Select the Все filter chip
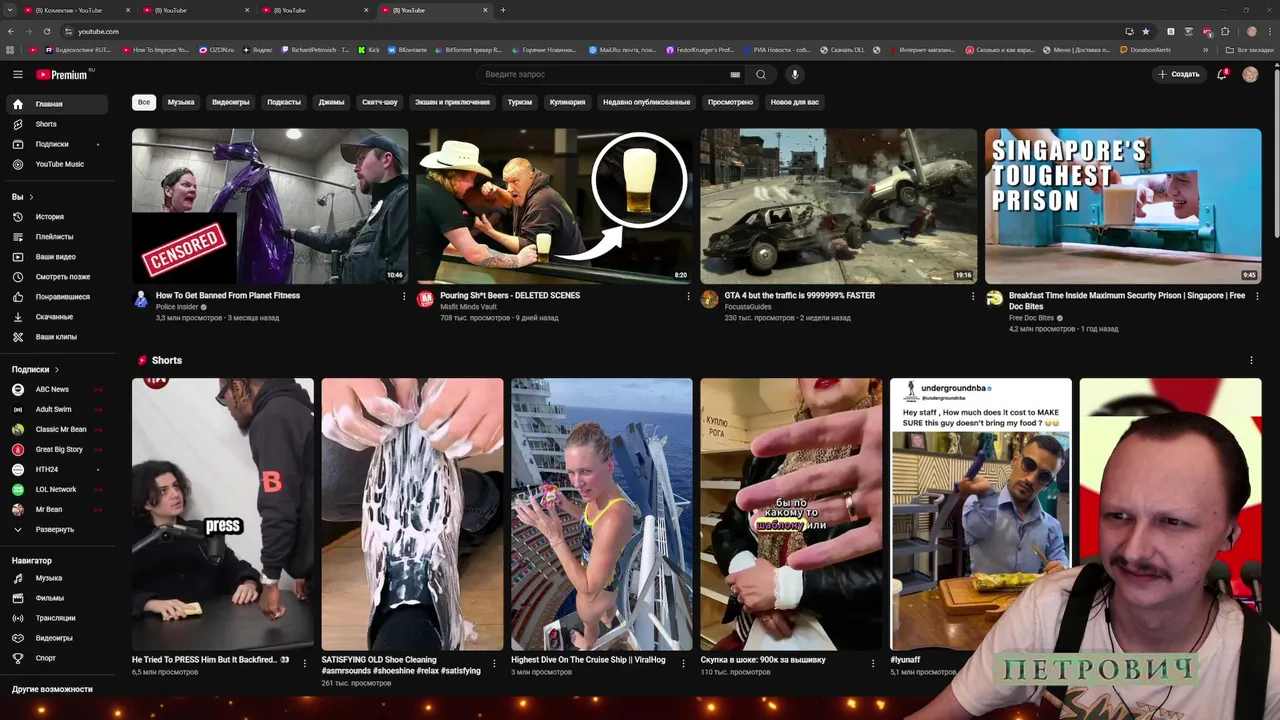1280x720 pixels. pyautogui.click(x=144, y=102)
